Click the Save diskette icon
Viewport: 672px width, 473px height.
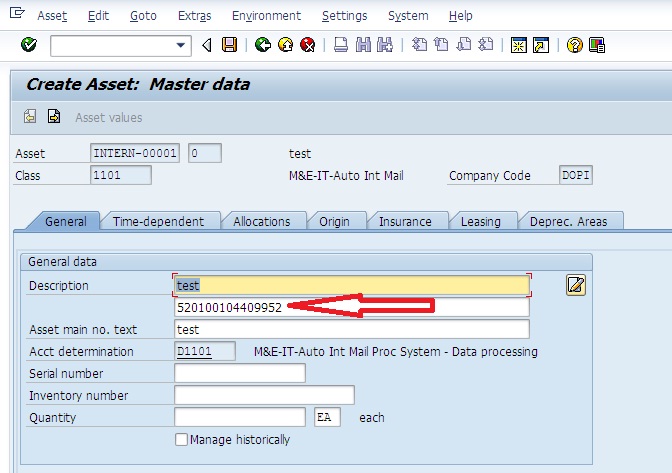(x=230, y=45)
